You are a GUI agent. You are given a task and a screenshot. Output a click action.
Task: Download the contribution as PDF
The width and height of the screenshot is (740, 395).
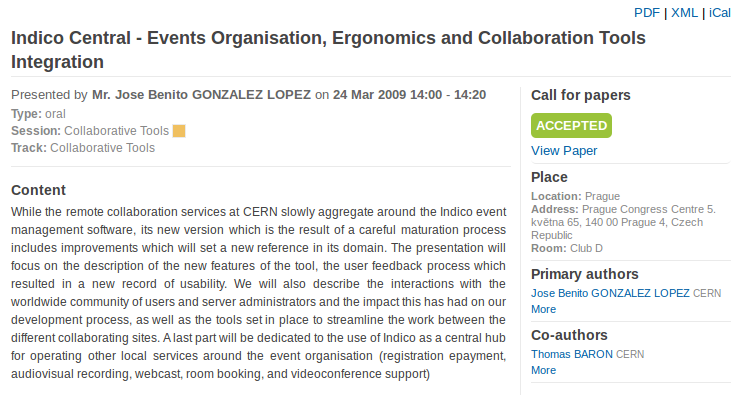click(x=647, y=13)
